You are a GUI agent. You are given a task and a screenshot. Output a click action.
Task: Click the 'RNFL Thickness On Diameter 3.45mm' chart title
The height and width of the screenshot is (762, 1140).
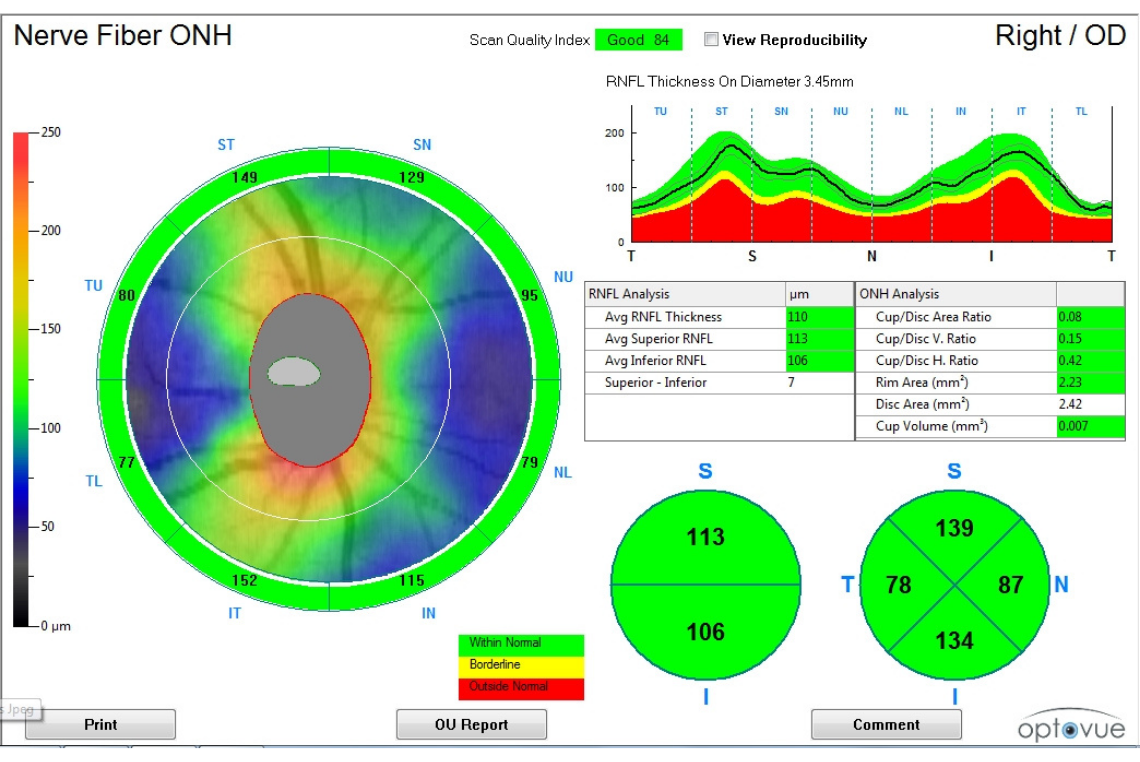[x=729, y=81]
